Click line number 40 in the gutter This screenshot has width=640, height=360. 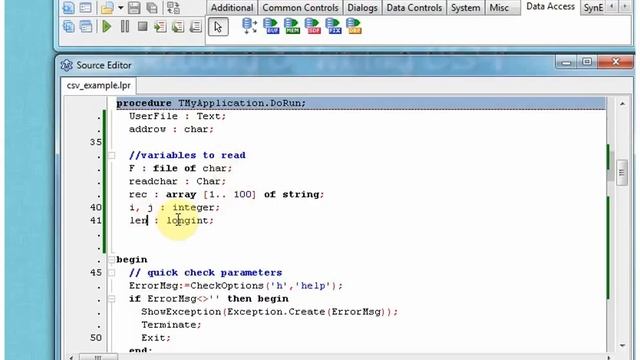click(x=96, y=207)
